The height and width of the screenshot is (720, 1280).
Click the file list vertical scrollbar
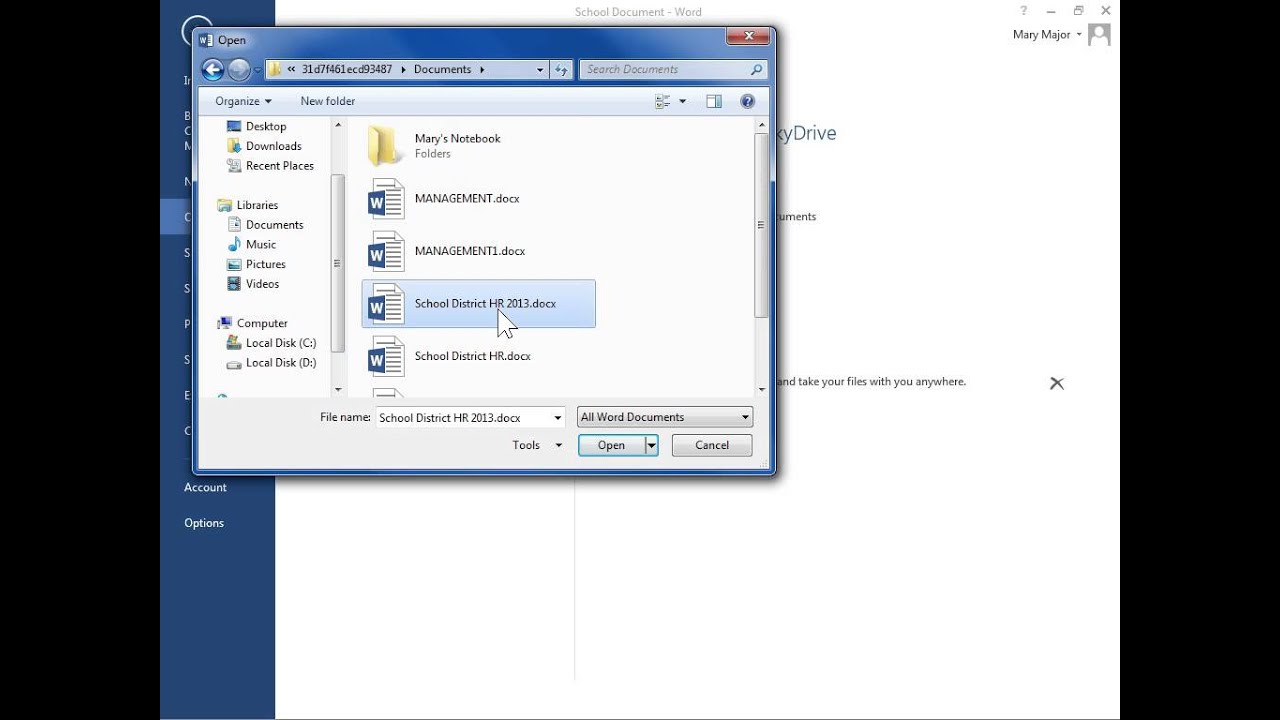pyautogui.click(x=762, y=225)
